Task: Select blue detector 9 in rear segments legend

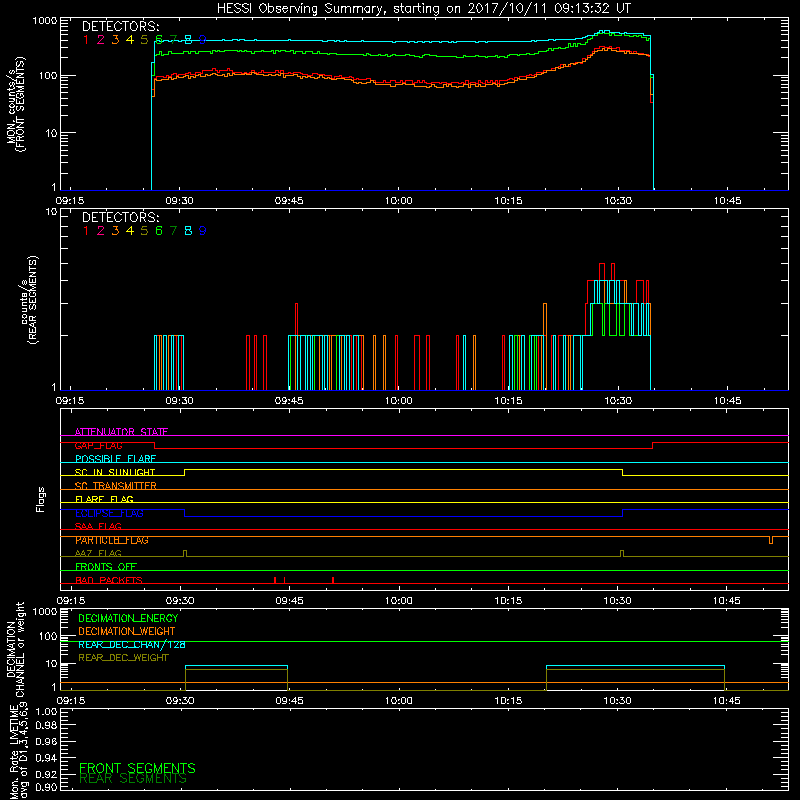Action: click(x=203, y=231)
